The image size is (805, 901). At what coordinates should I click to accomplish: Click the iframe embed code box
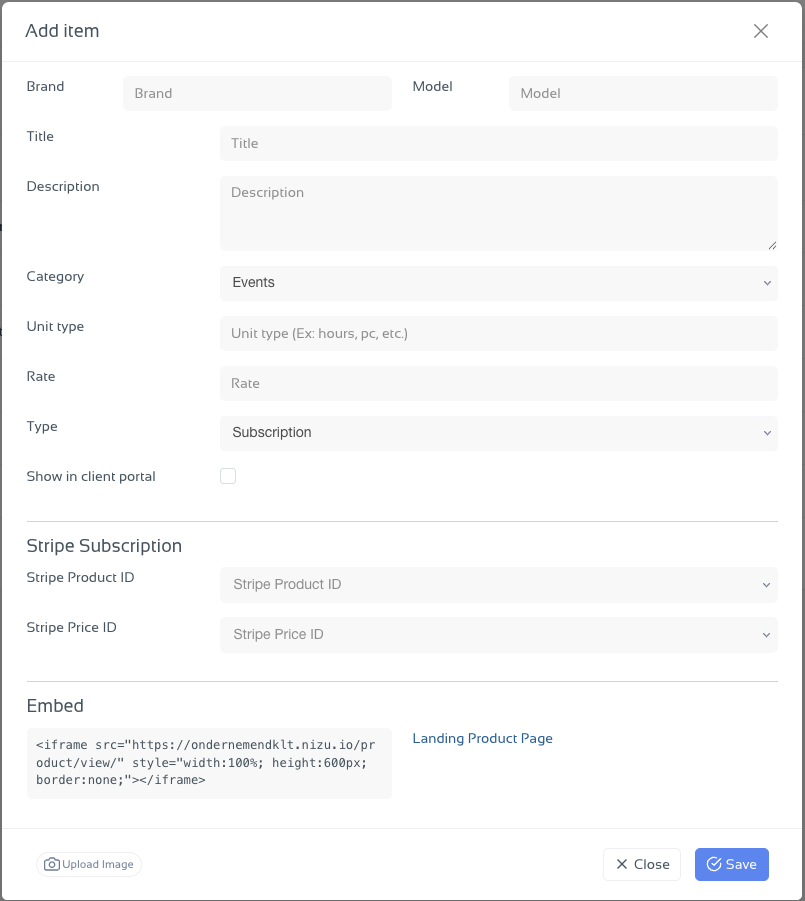(x=209, y=762)
